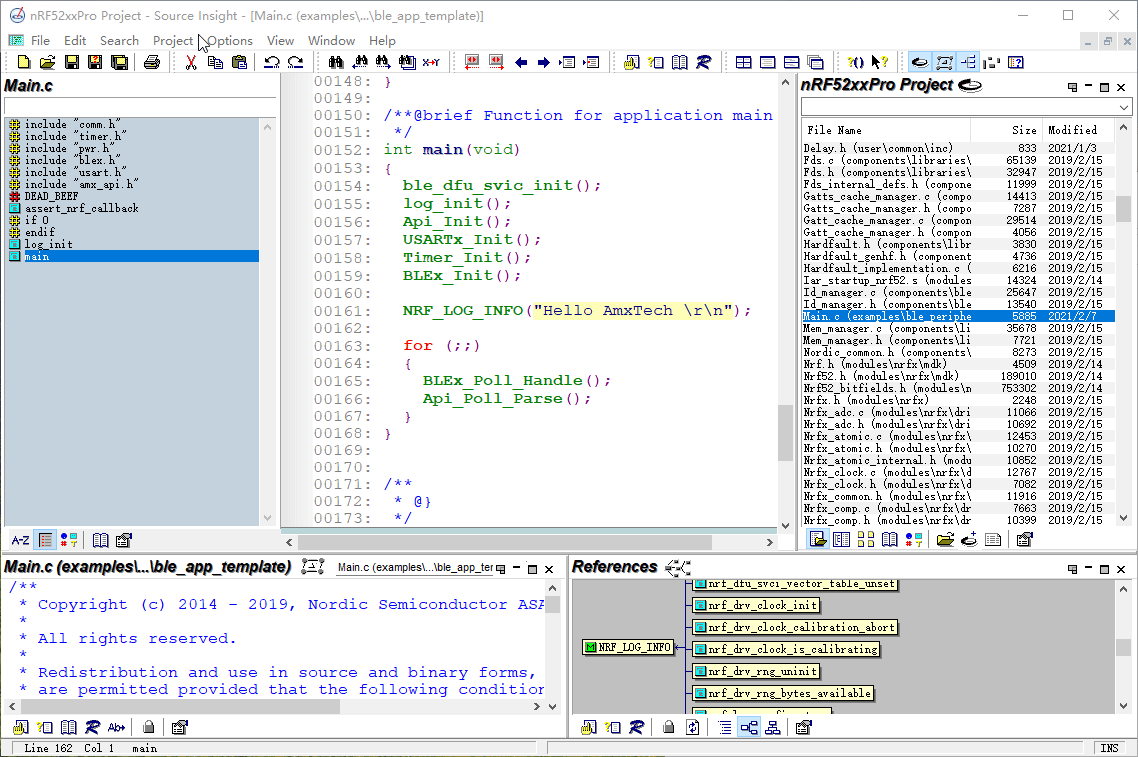Open the Window menu

pyautogui.click(x=331, y=41)
